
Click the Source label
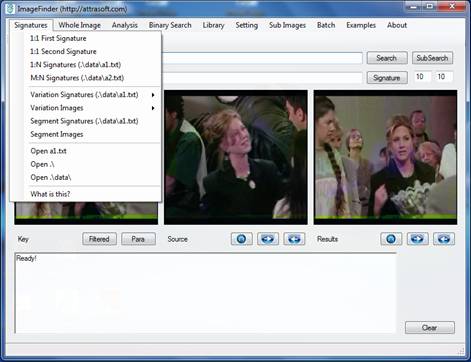(178, 239)
